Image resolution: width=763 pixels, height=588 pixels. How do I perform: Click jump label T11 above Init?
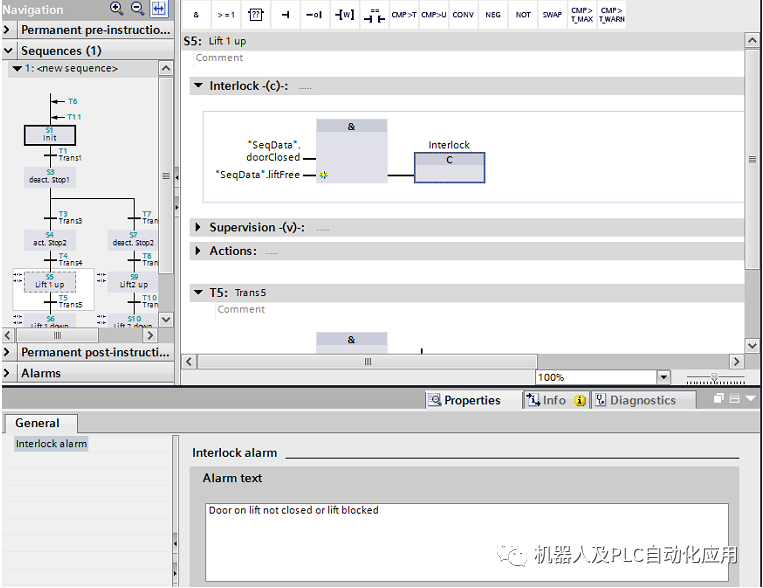coord(74,117)
